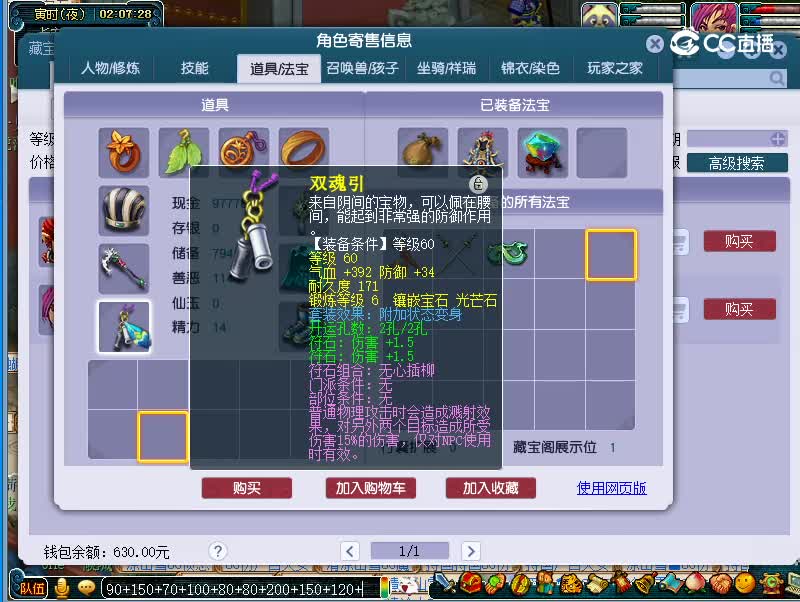Open the pink-haired character portrait
This screenshot has width=800, height=602.
point(714,15)
